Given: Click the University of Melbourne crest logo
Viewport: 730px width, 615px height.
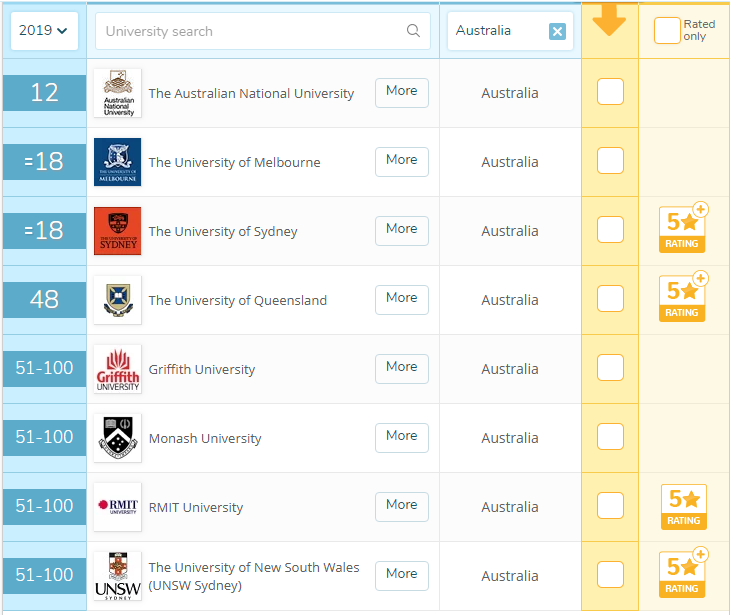Looking at the screenshot, I should pos(117,162).
